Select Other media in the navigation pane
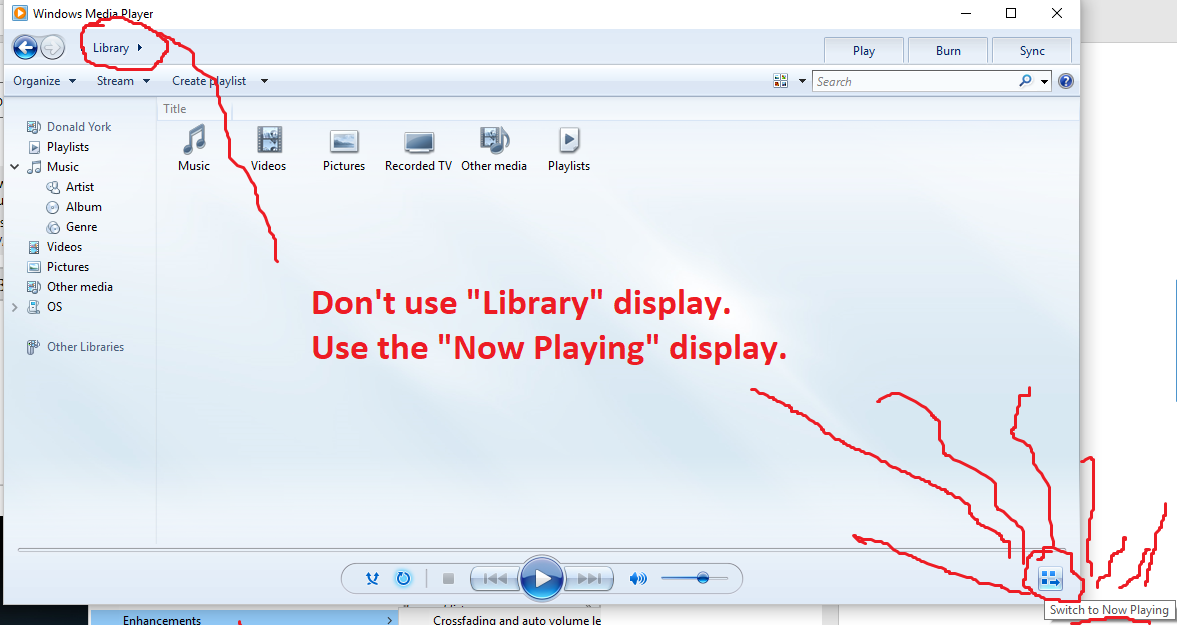The height and width of the screenshot is (625, 1177). pos(80,287)
